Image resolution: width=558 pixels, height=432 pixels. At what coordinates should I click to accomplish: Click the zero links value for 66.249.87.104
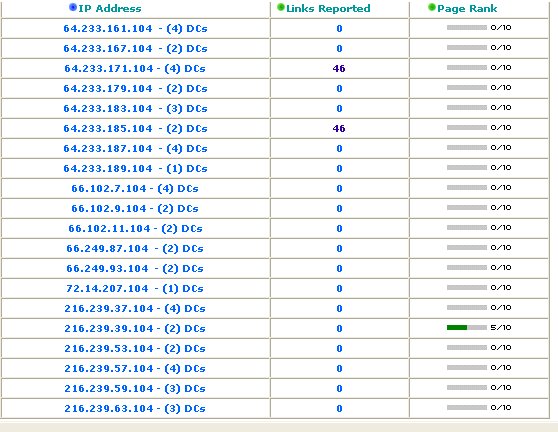tap(339, 248)
